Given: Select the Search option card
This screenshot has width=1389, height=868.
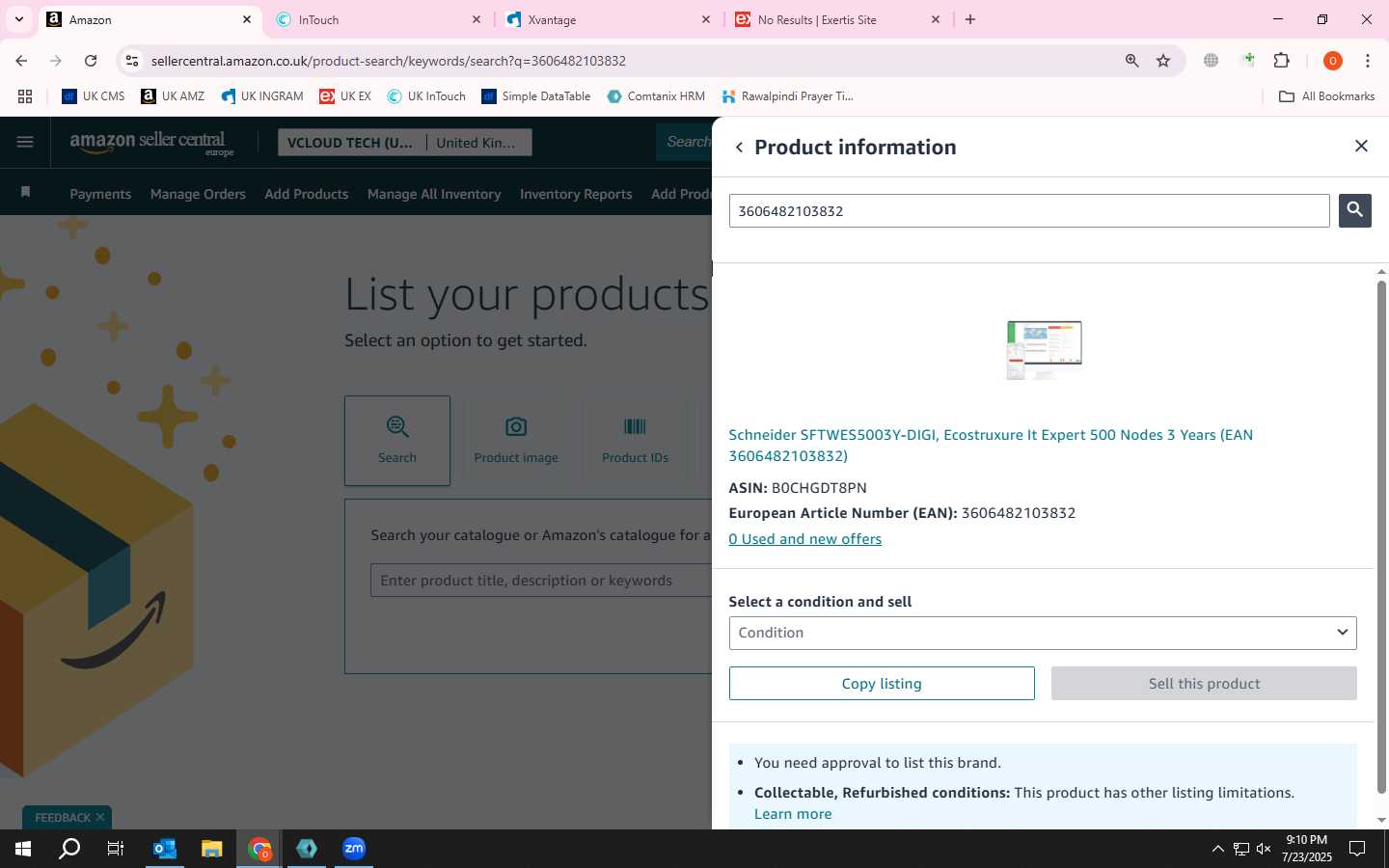Looking at the screenshot, I should 397,440.
